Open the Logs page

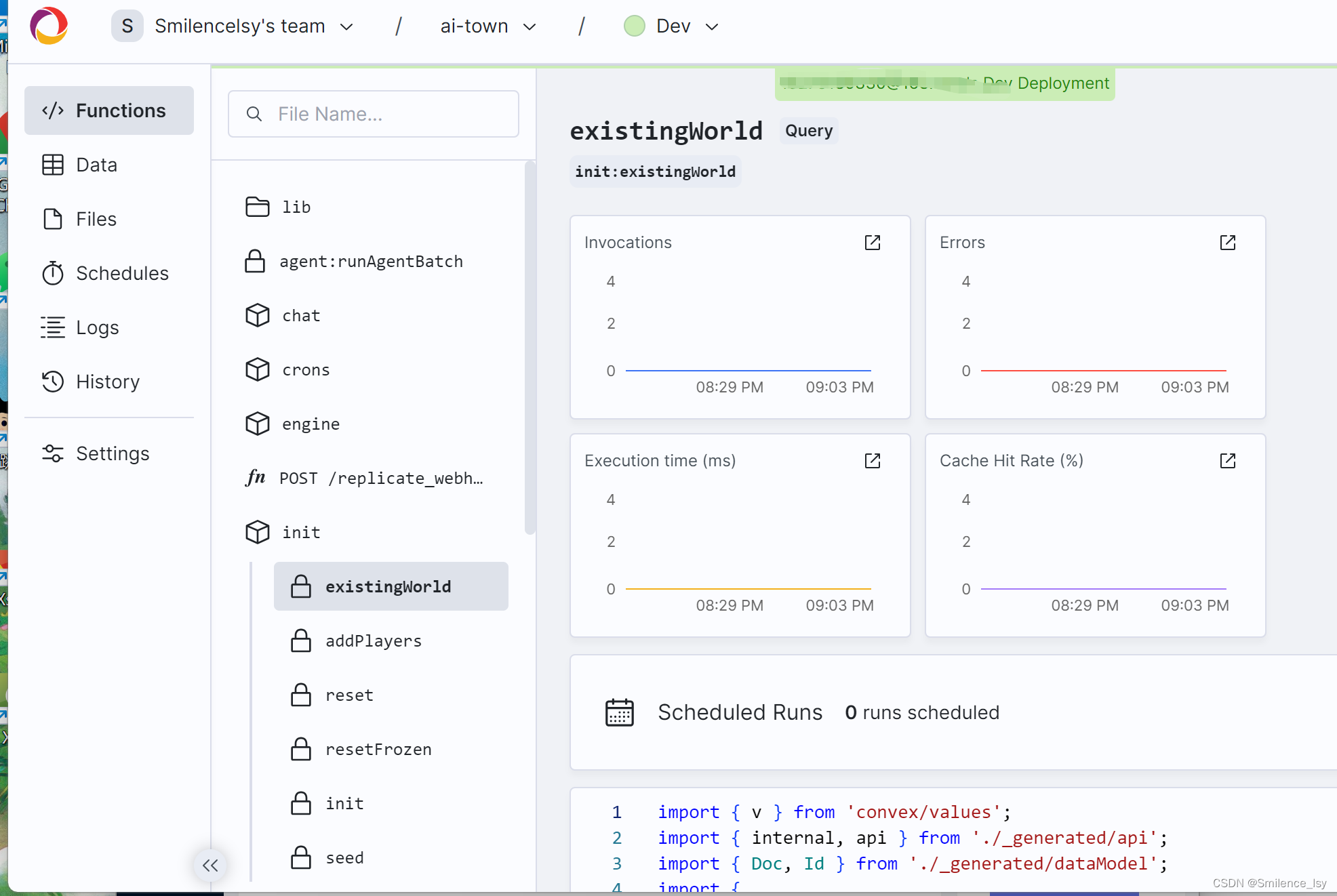click(x=109, y=327)
